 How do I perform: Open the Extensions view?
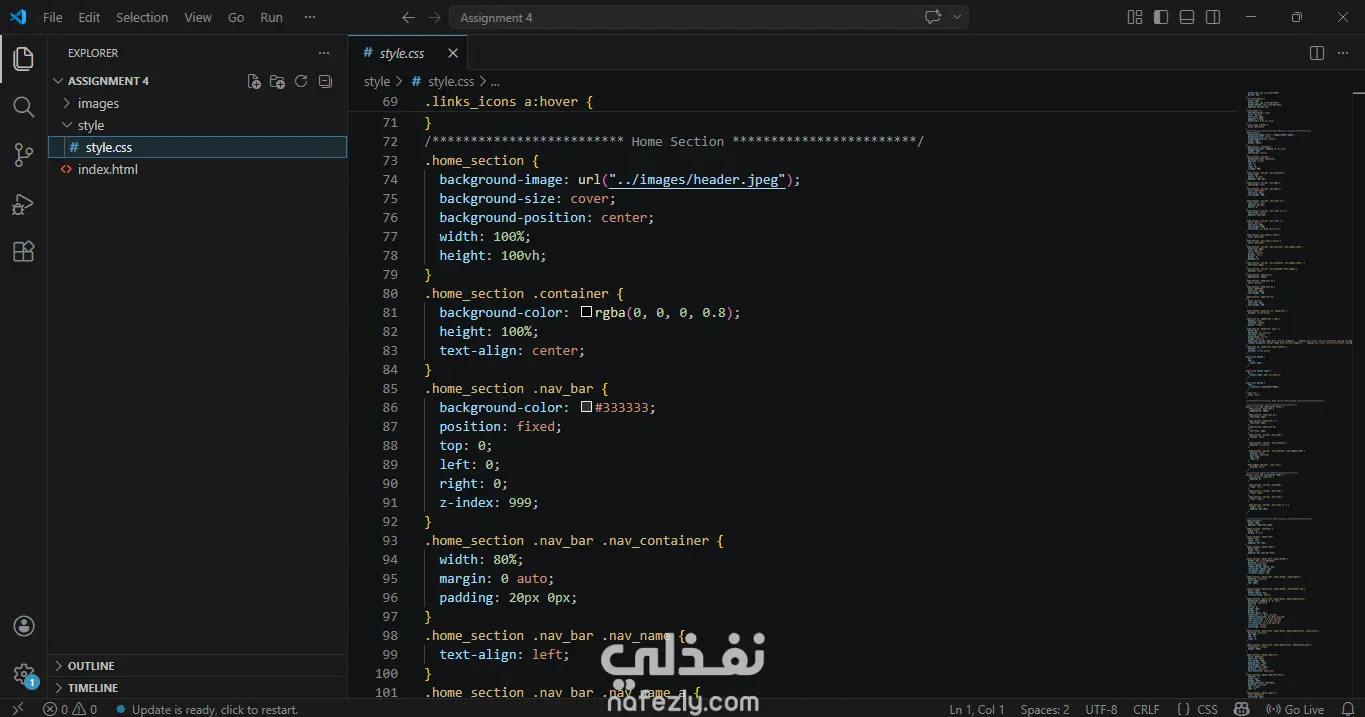coord(23,252)
